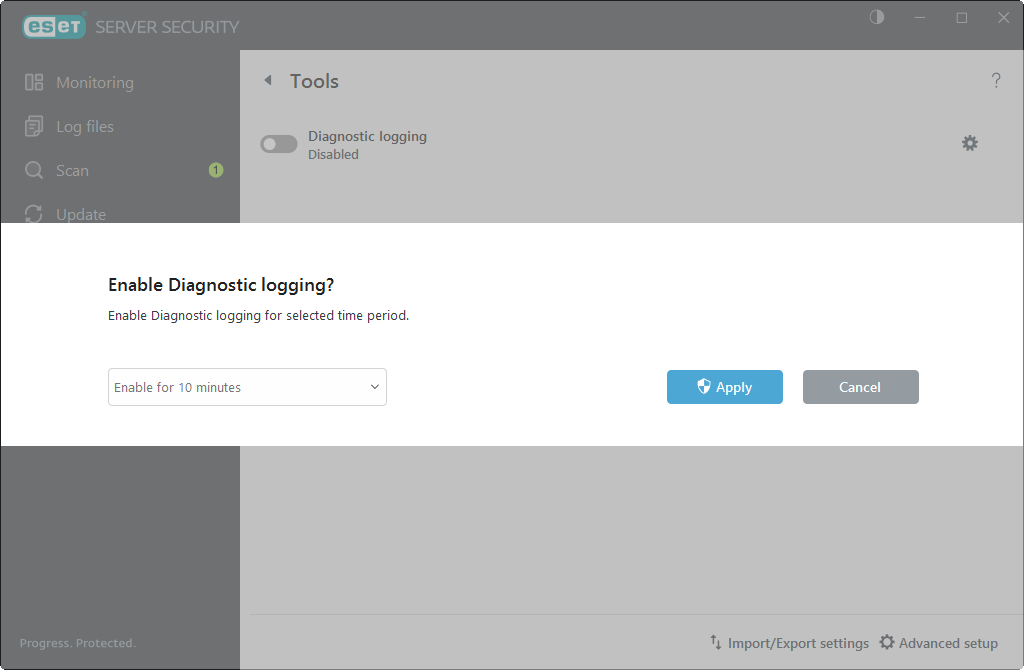Click the green Scan notification badge
This screenshot has width=1024, height=670.
215,170
